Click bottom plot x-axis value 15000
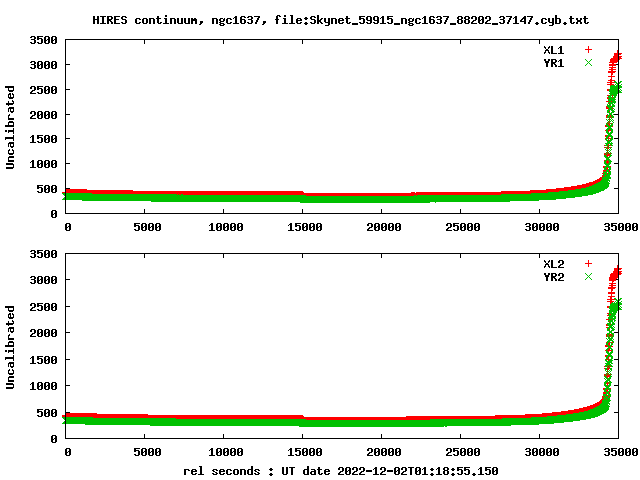 click(305, 452)
